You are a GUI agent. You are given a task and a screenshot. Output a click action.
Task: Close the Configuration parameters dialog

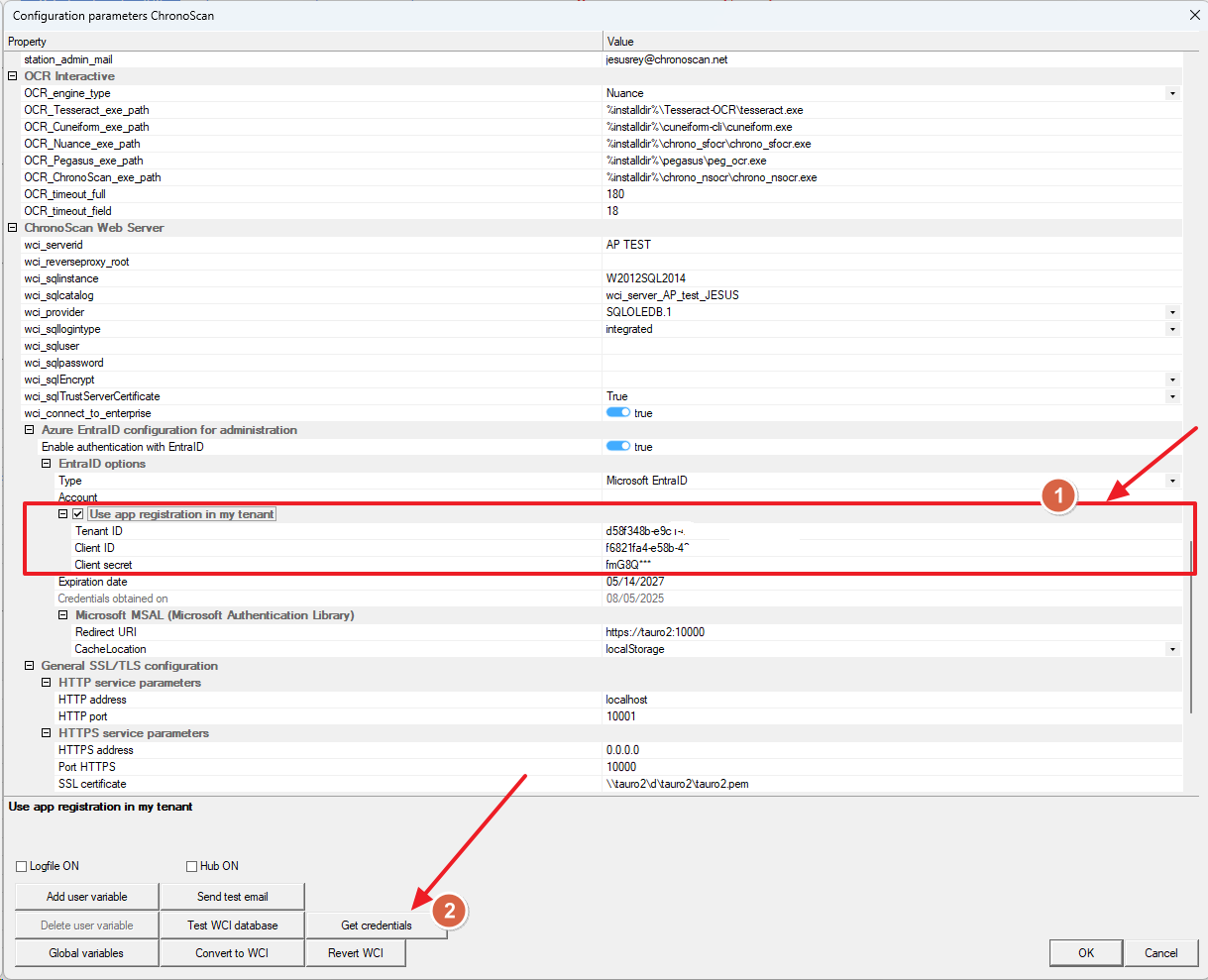[x=1193, y=15]
